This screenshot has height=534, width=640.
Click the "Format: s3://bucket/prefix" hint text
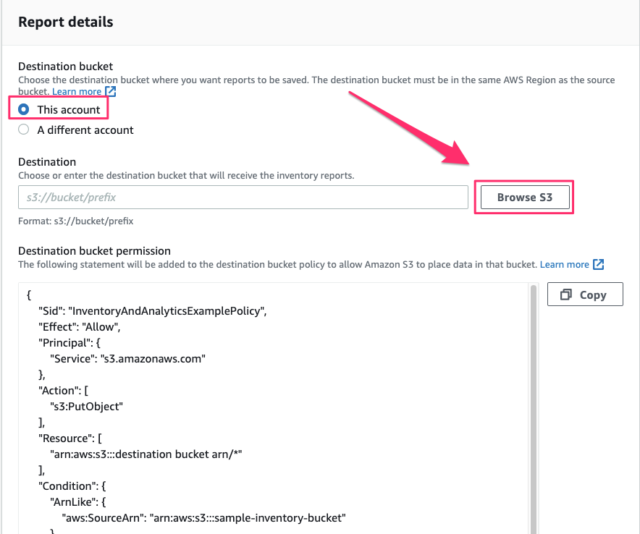click(x=75, y=221)
